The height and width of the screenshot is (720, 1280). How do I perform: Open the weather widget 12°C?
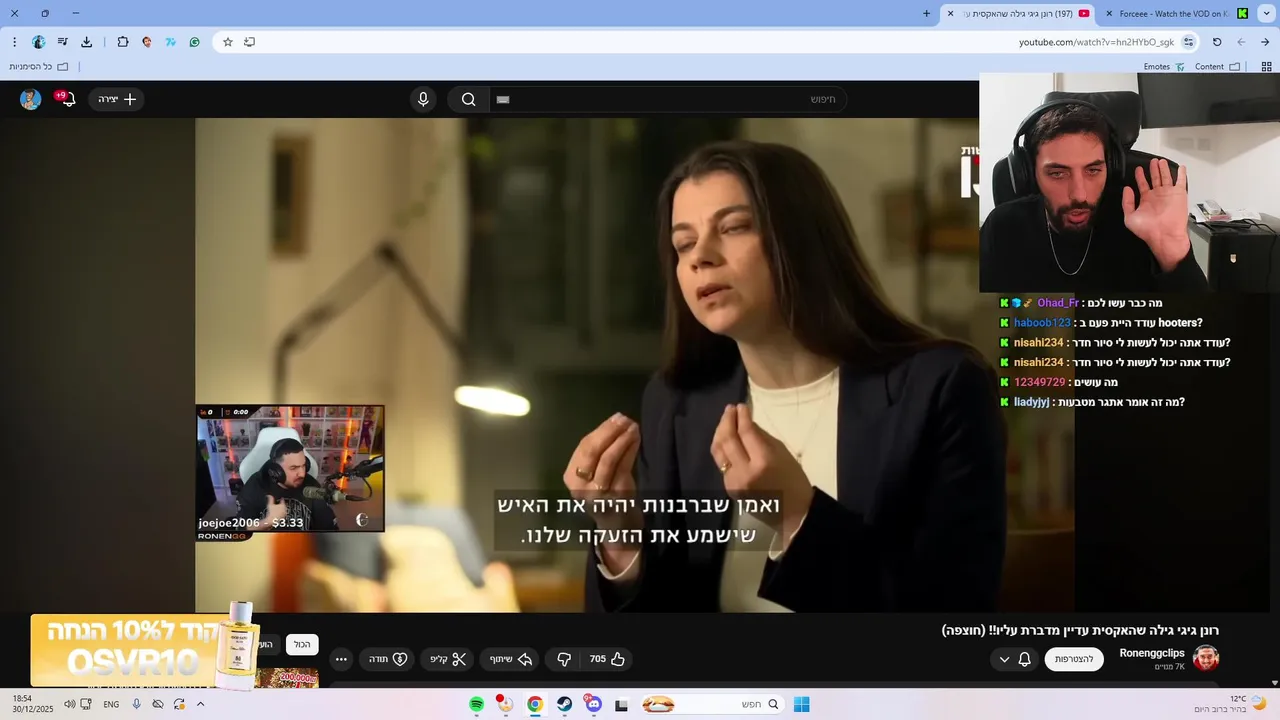point(1232,704)
